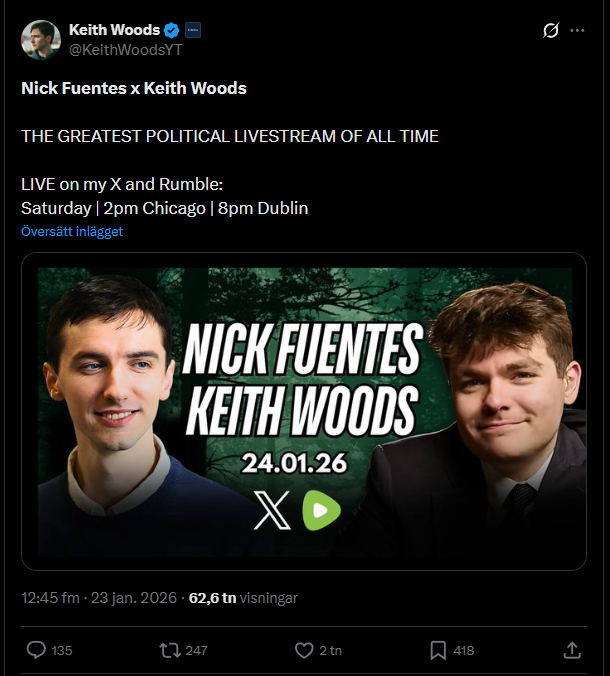
Task: Click the Översätt inlägget translate link
Action: tap(72, 232)
